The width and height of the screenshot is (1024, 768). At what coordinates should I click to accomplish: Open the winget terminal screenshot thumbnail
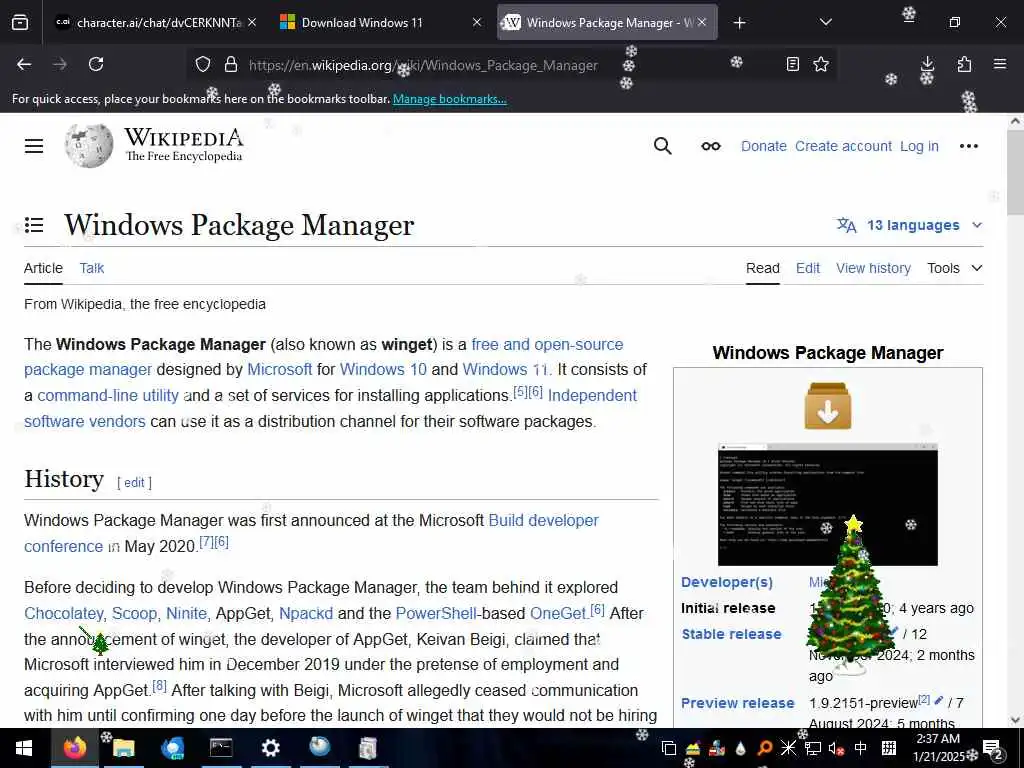point(827,505)
